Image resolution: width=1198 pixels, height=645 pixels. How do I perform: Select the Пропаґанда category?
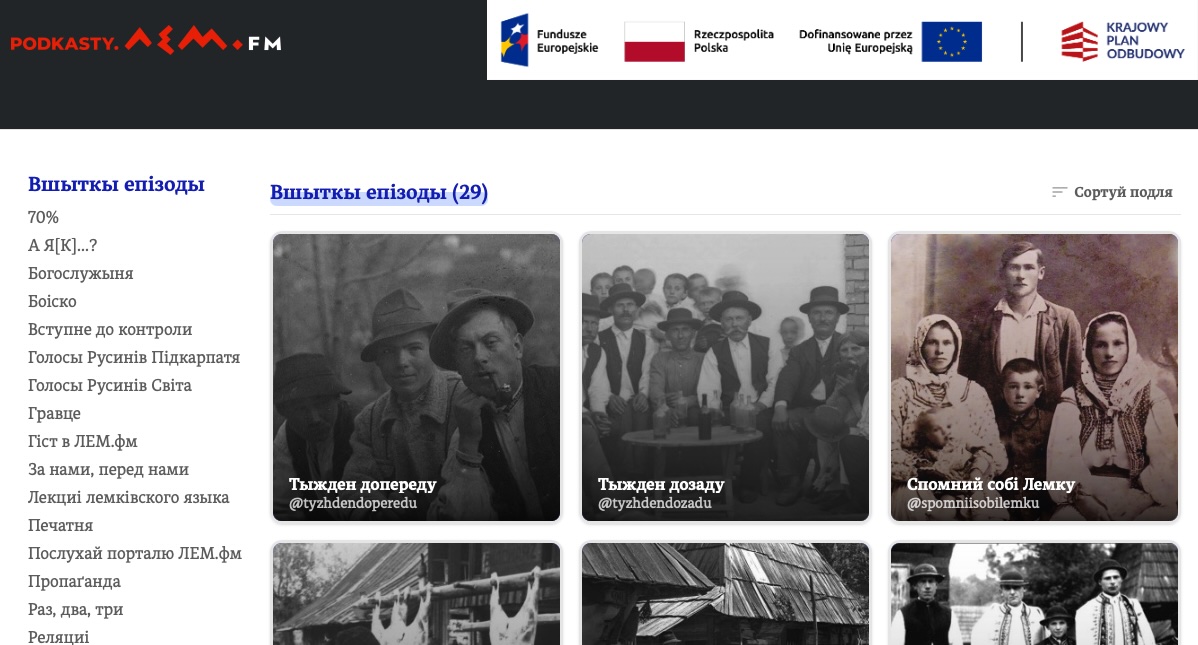[74, 582]
